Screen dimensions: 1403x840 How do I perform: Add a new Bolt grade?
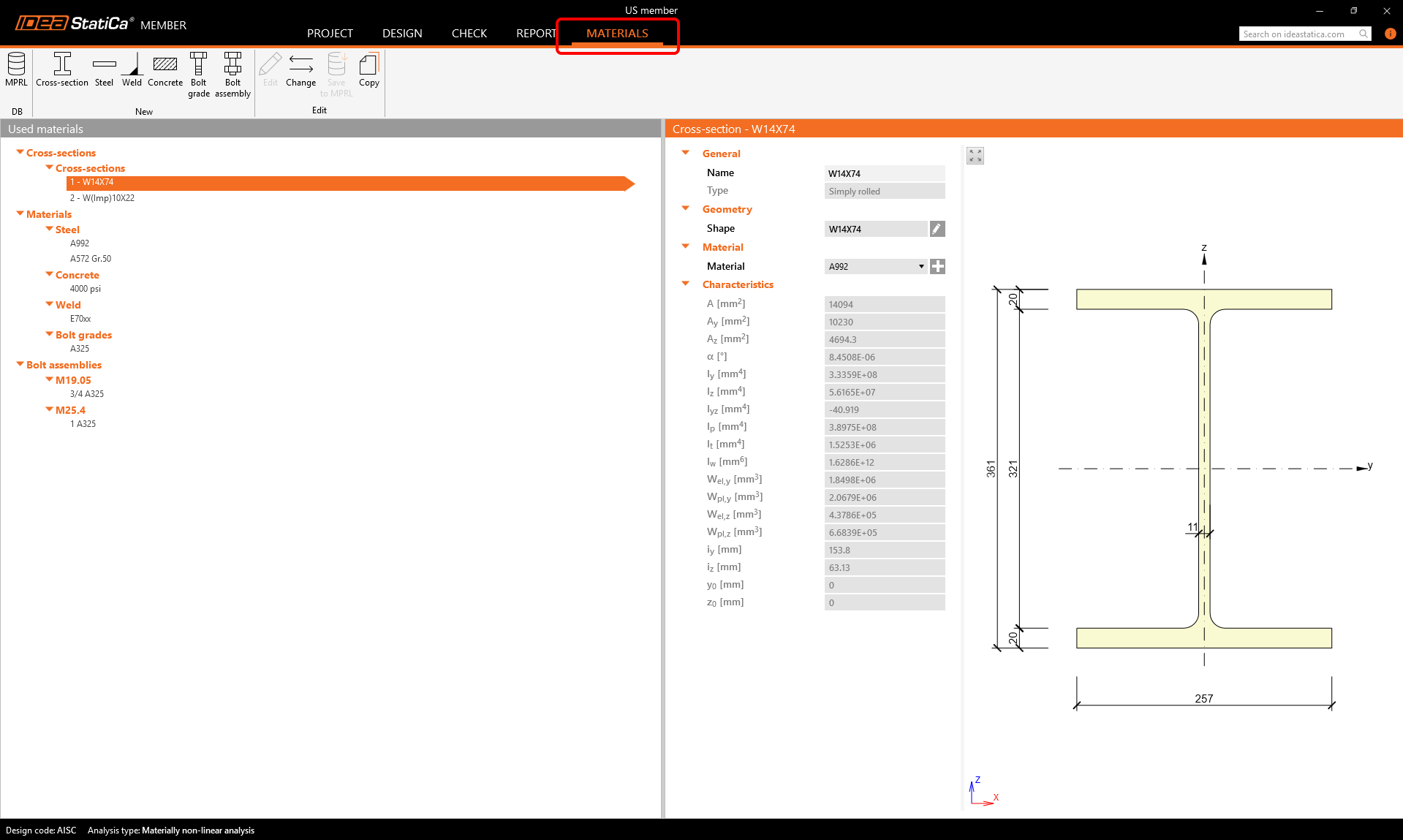tap(198, 73)
